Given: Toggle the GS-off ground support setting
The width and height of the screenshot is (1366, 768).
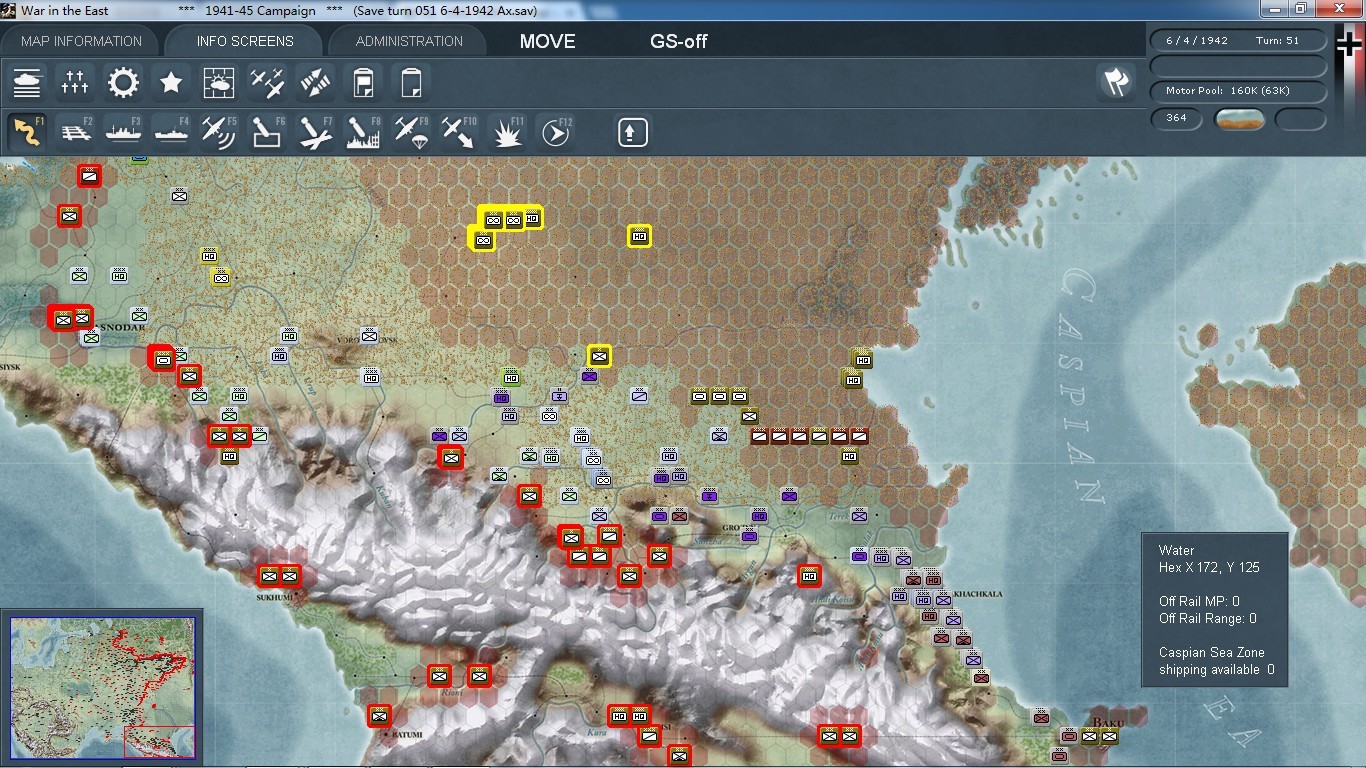Looking at the screenshot, I should (679, 42).
